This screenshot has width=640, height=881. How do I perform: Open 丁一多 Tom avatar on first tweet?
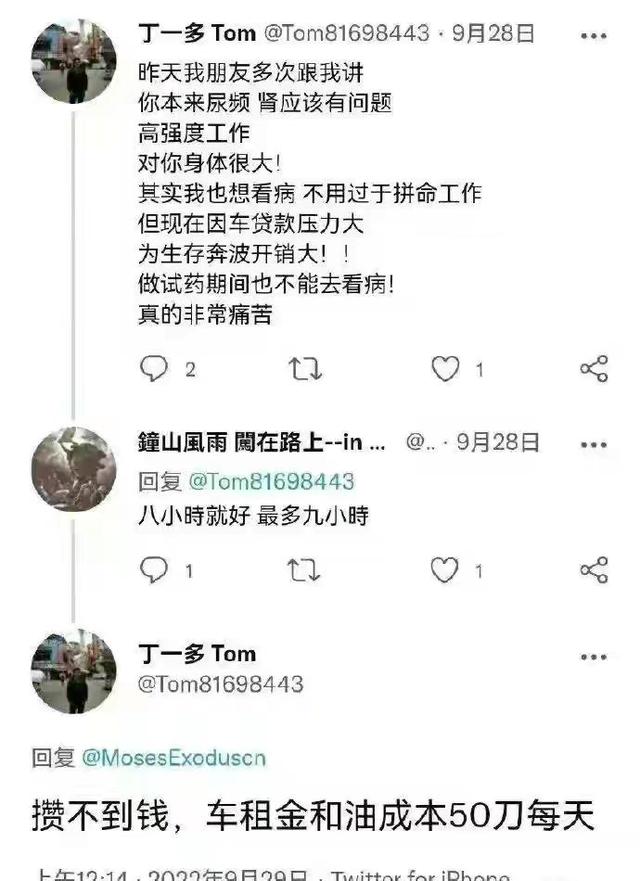click(x=73, y=62)
